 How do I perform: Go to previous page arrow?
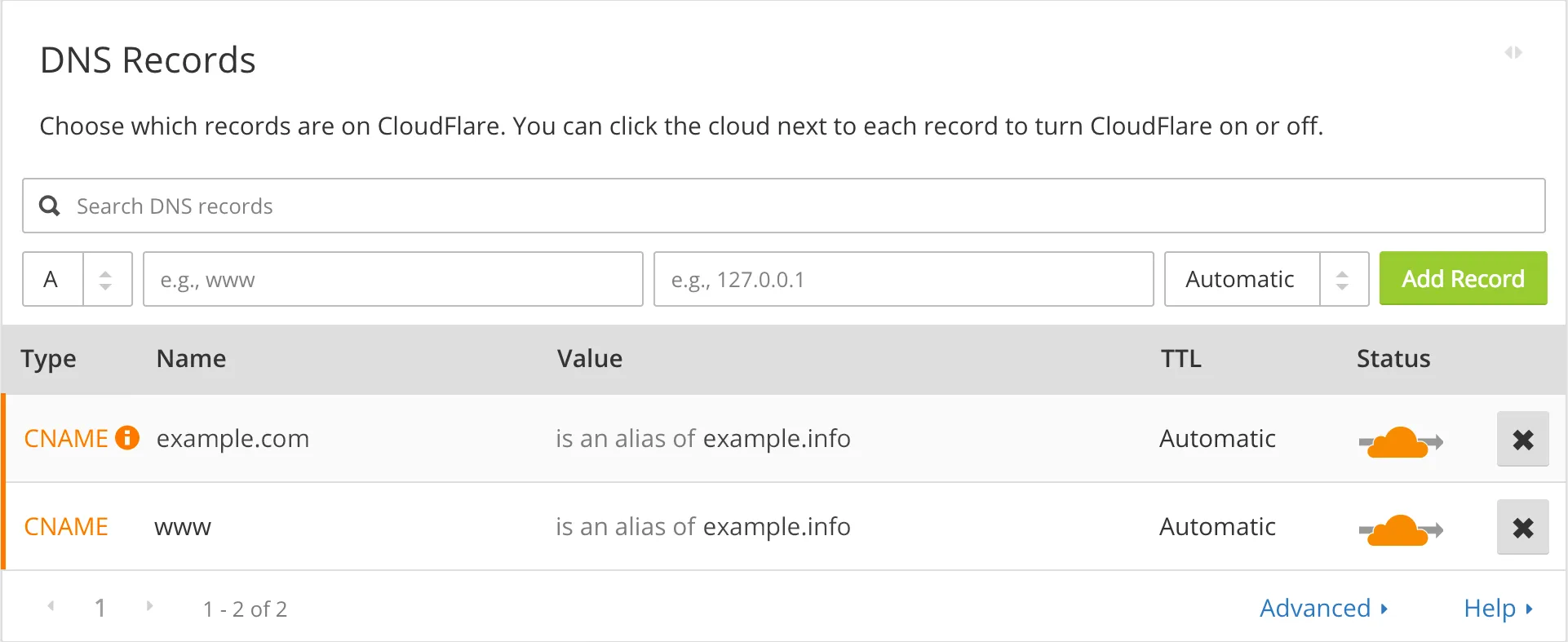(51, 606)
